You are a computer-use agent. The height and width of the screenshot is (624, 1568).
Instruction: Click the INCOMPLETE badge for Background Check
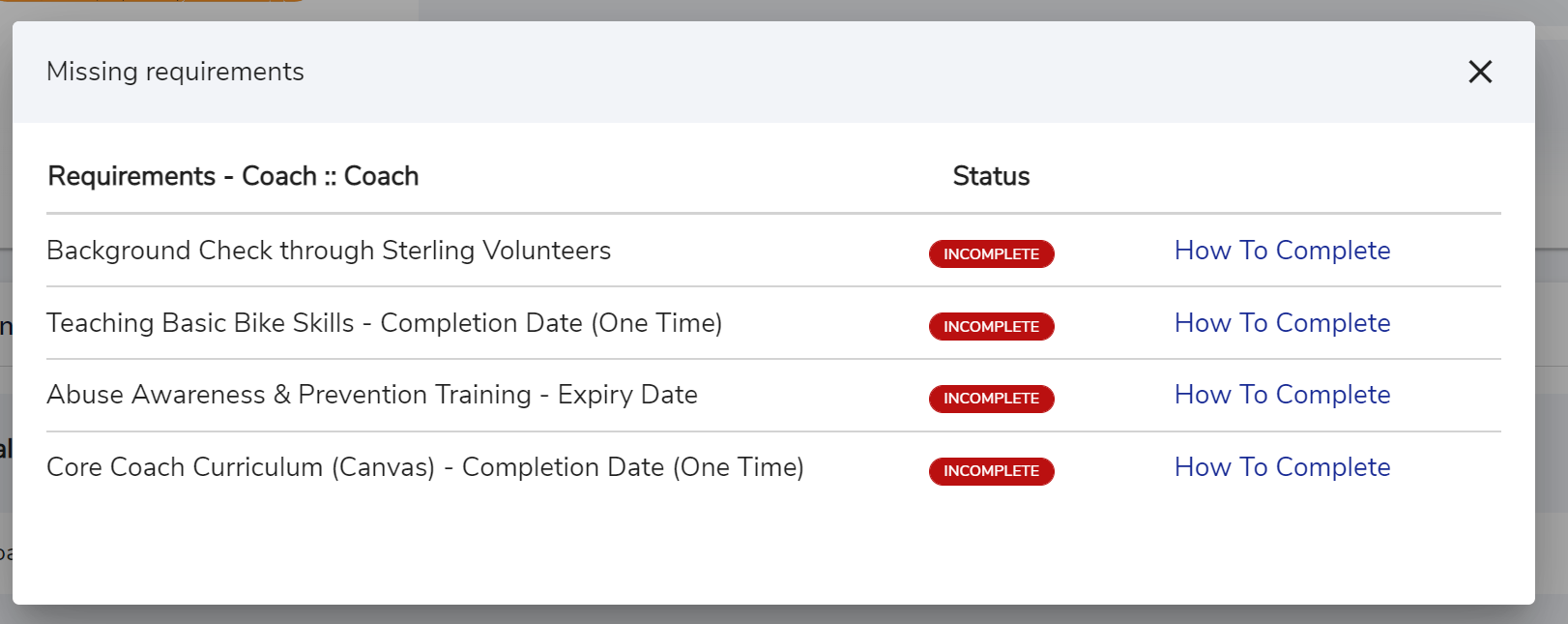991,253
